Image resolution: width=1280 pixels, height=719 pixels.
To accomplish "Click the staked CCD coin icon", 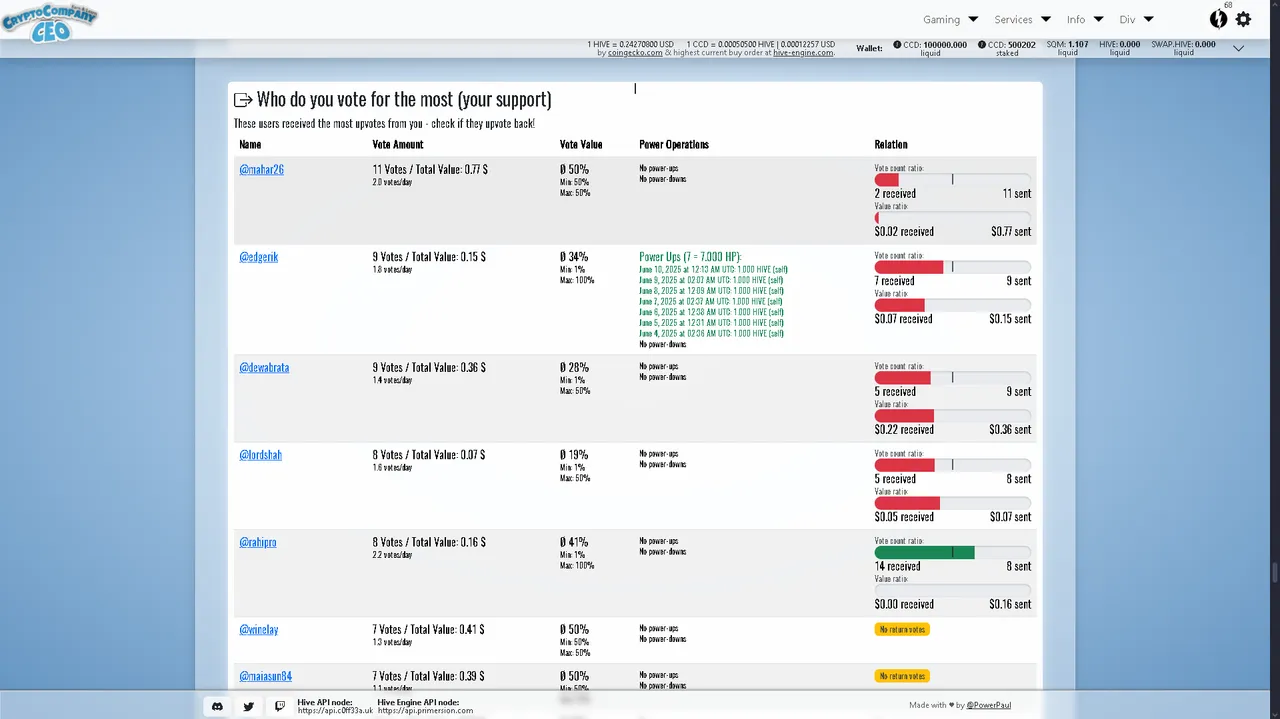I will (982, 45).
